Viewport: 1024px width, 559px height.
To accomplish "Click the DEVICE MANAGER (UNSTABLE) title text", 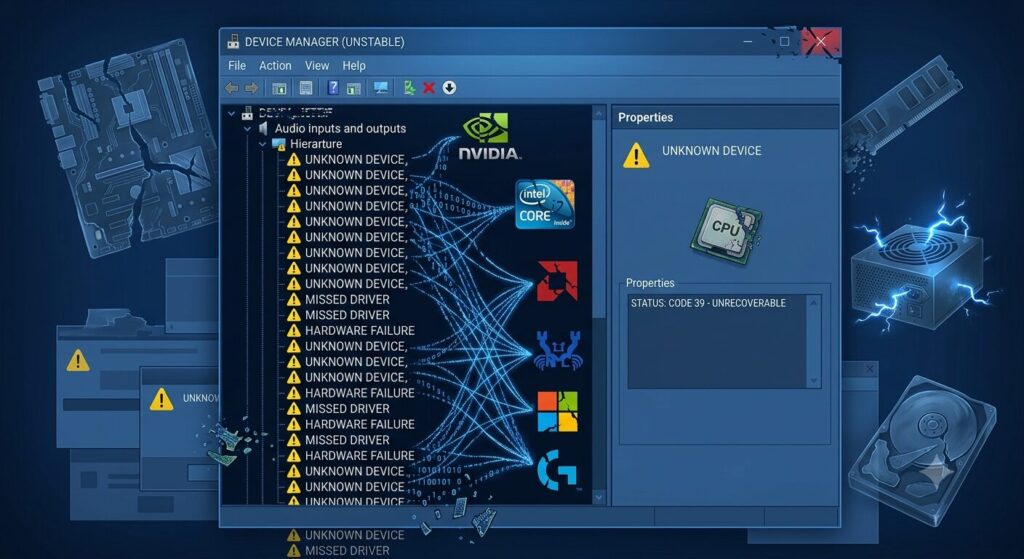I will click(x=325, y=42).
